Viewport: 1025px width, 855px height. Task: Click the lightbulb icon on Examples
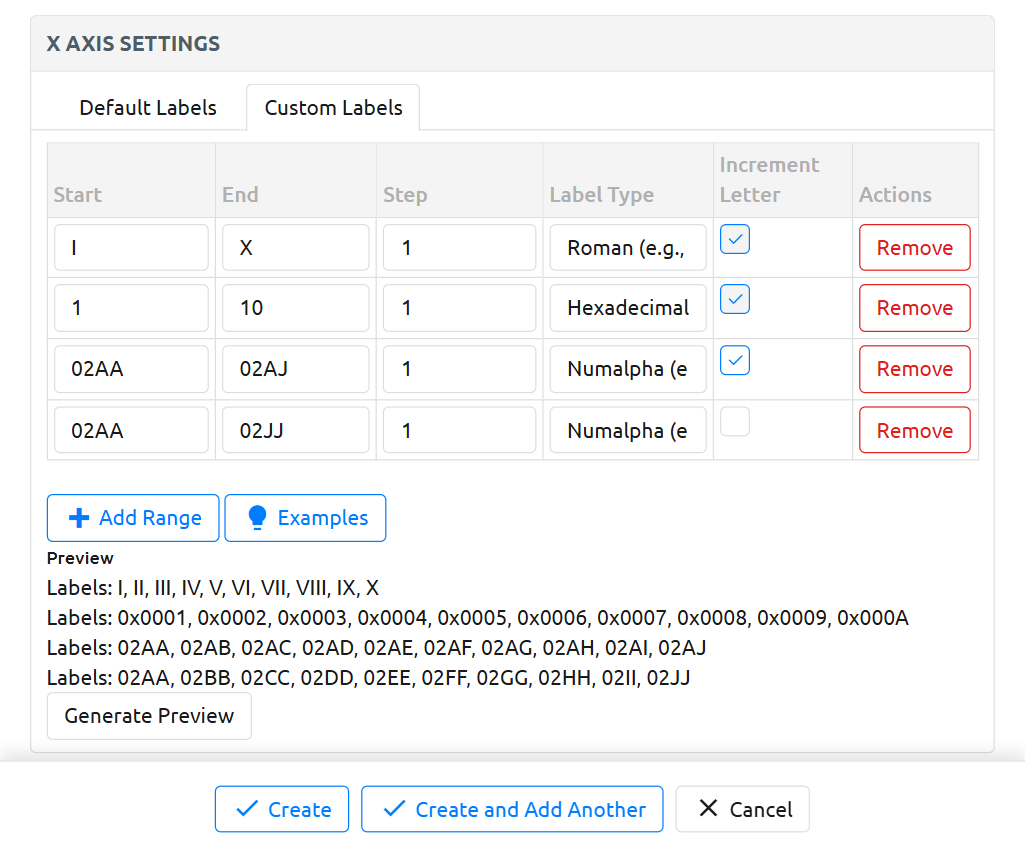[x=257, y=518]
